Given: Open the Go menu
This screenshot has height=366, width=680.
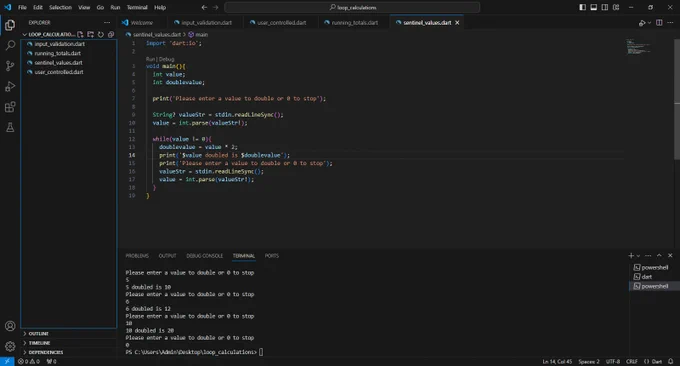Looking at the screenshot, I should [100, 7].
